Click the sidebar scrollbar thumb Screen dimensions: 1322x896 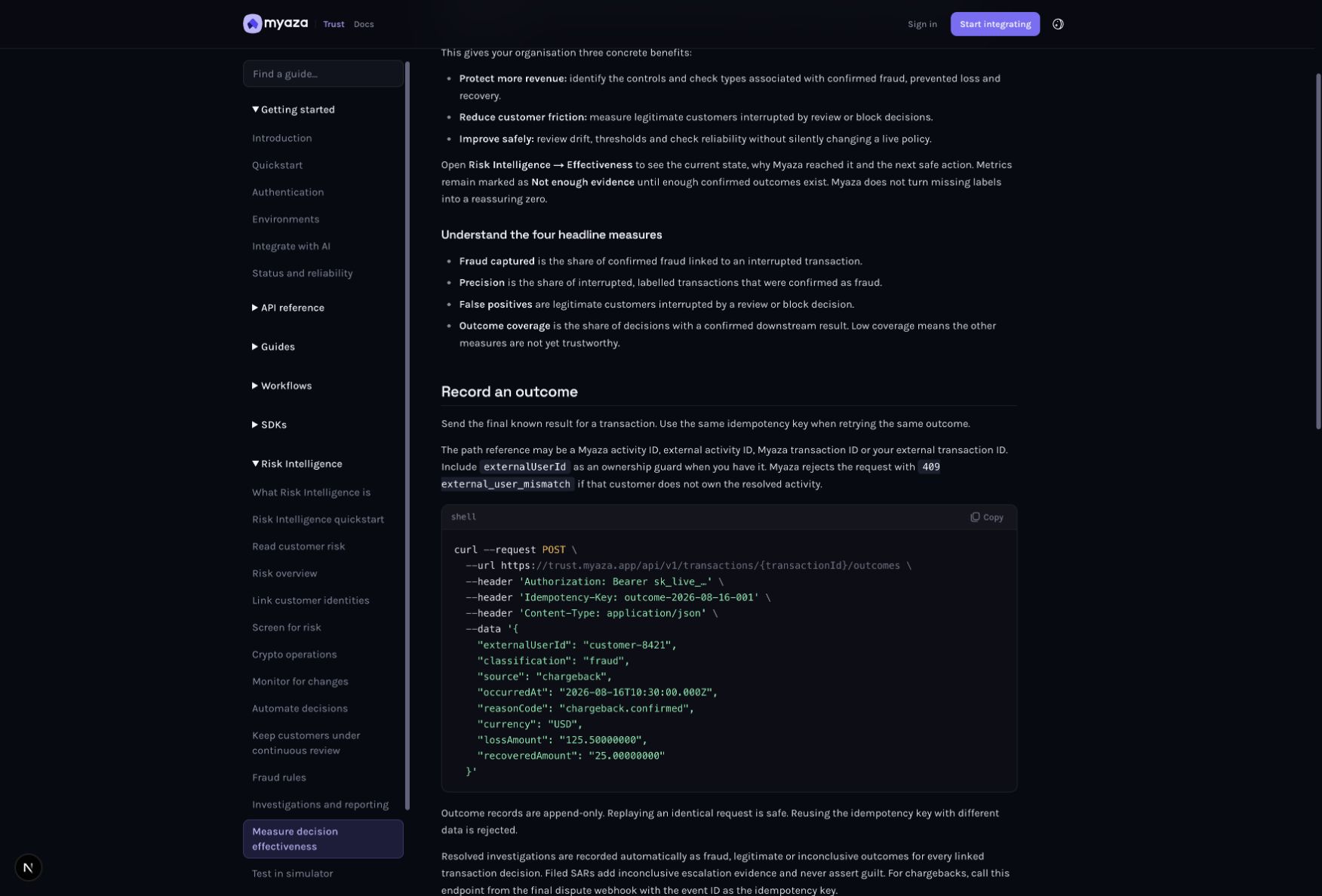click(x=407, y=436)
